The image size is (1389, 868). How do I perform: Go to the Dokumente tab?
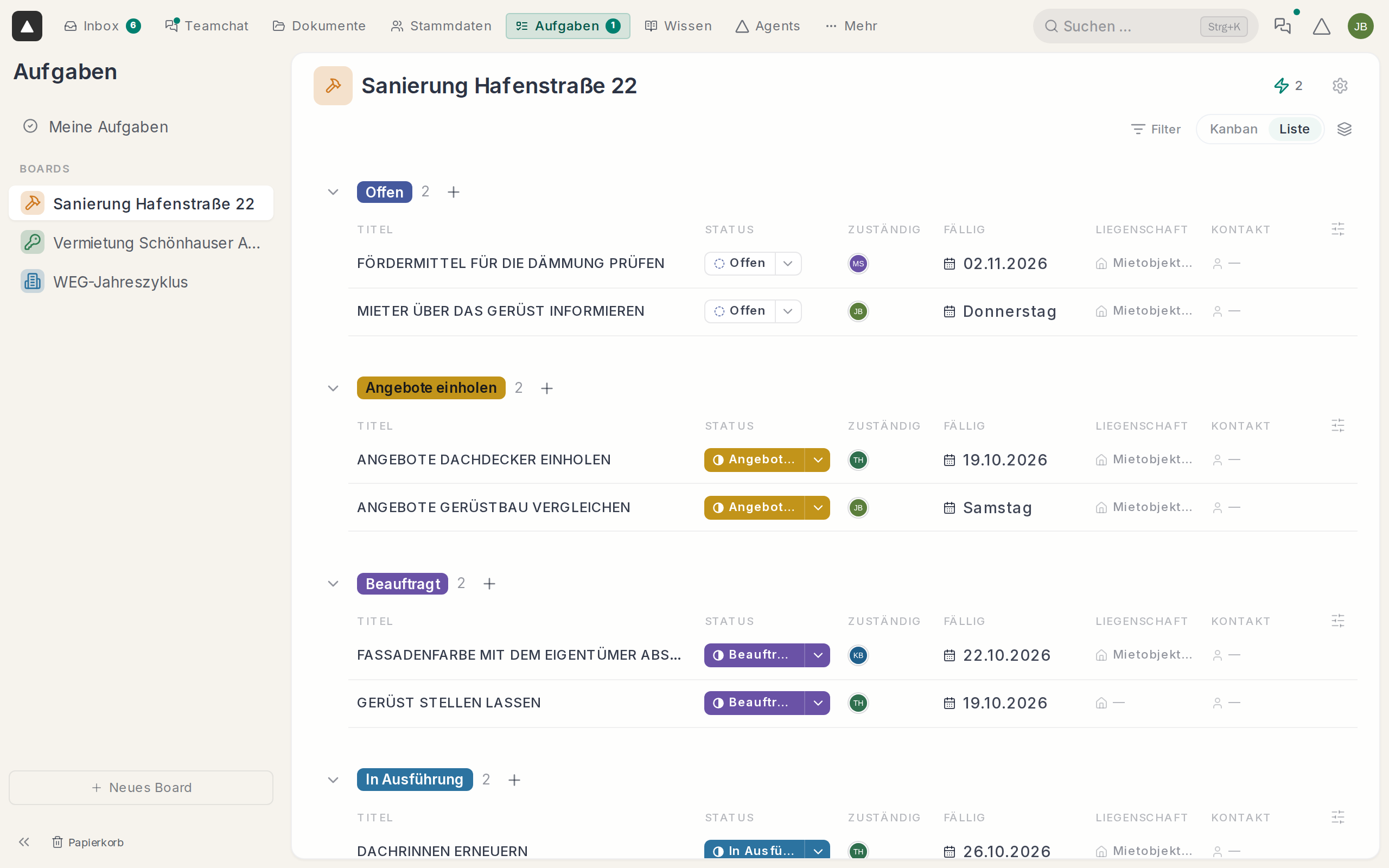(x=319, y=26)
